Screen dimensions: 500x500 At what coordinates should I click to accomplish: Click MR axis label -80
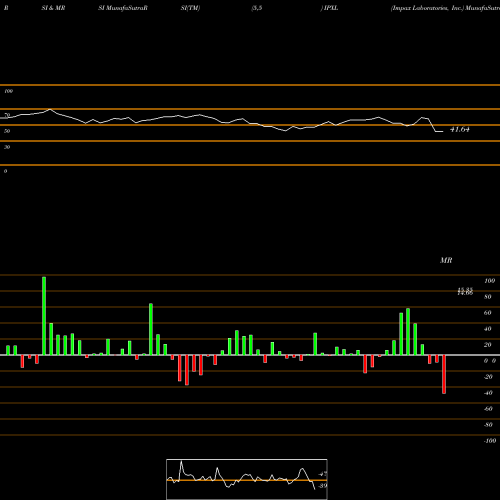pos(488,425)
